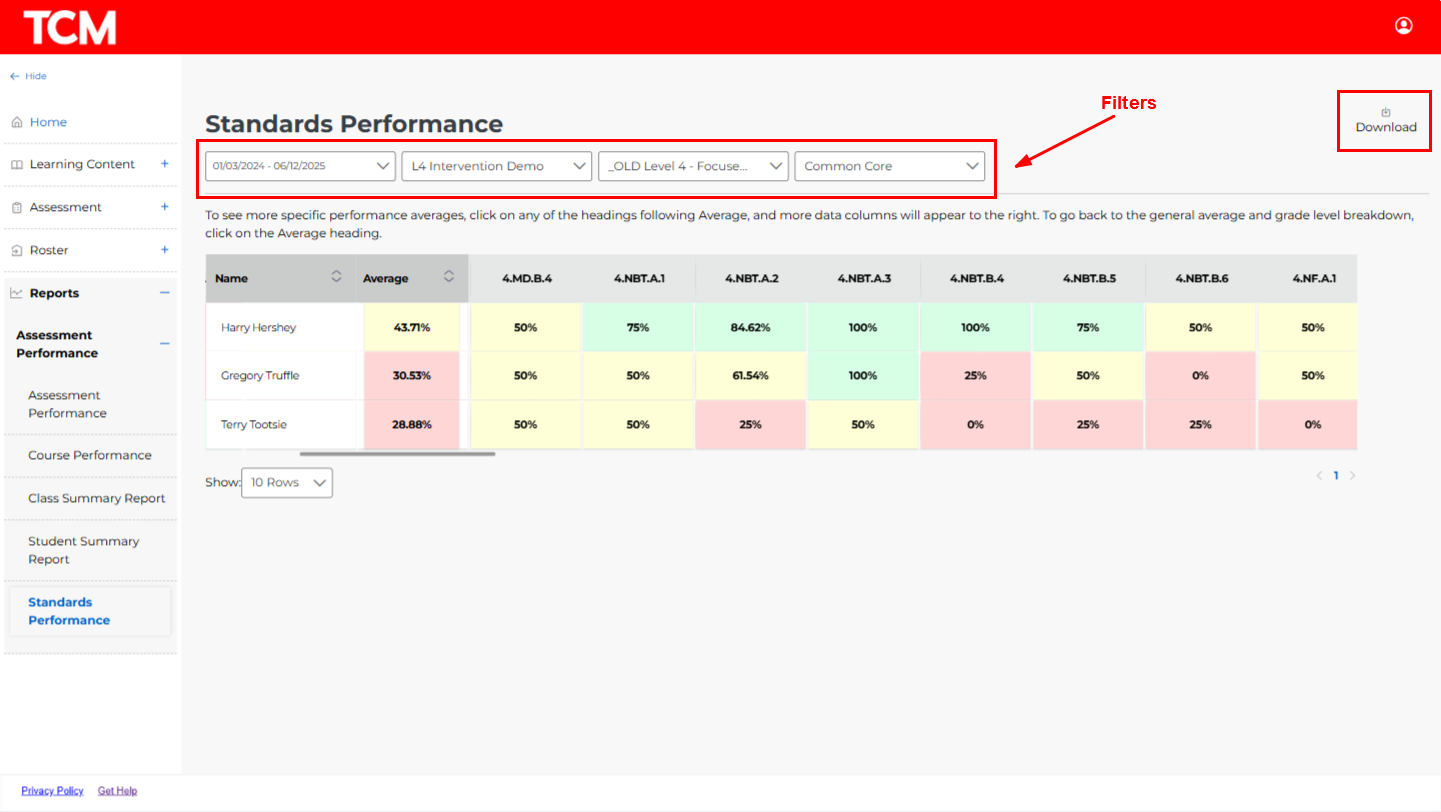Click the TCM logo
This screenshot has width=1441, height=812.
(x=70, y=27)
